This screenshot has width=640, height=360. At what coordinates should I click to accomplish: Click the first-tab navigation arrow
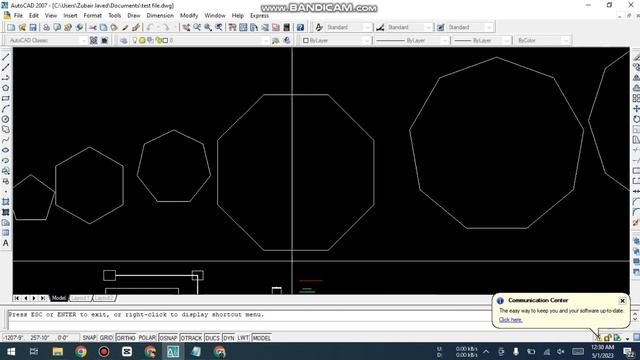click(x=17, y=298)
